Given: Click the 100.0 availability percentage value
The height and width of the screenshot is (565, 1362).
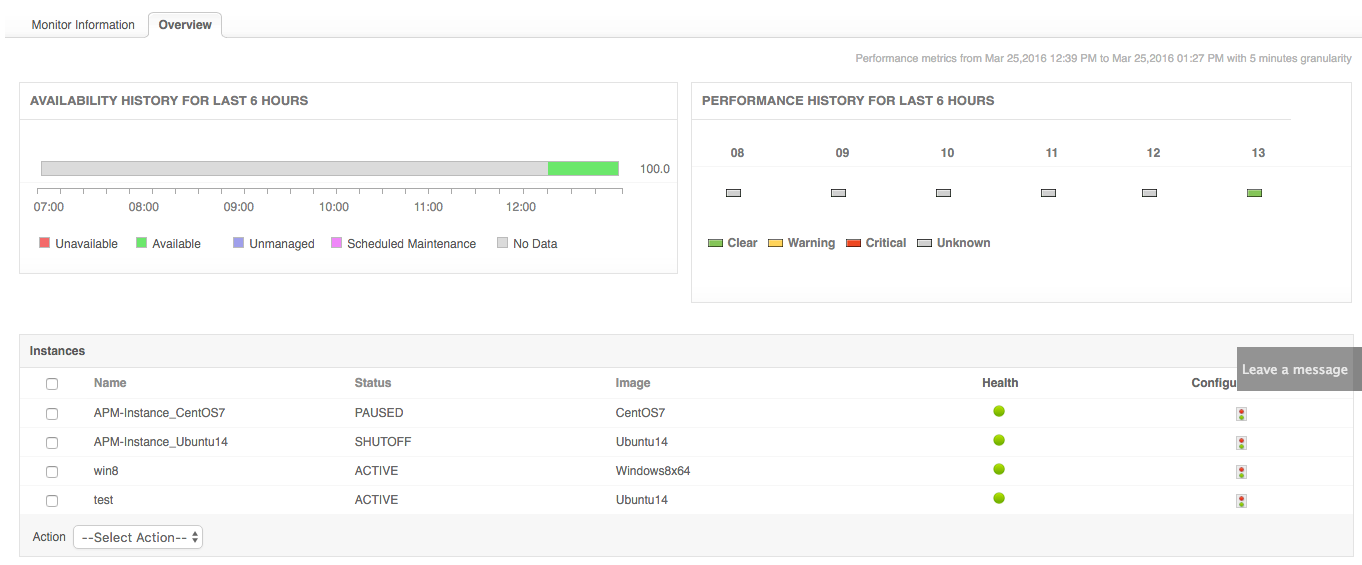Looking at the screenshot, I should 655,169.
